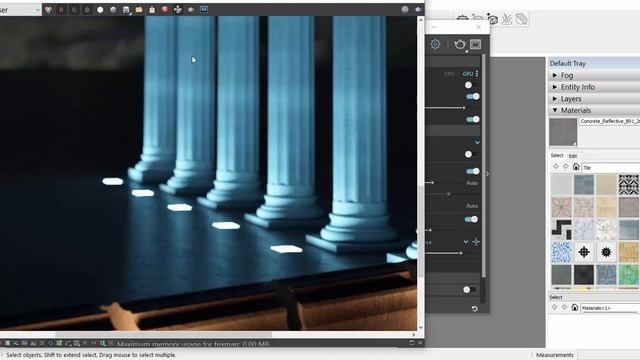Switch to alpha channel white circle icon
Image resolution: width=640 pixels, height=360 pixels.
tap(100, 9)
